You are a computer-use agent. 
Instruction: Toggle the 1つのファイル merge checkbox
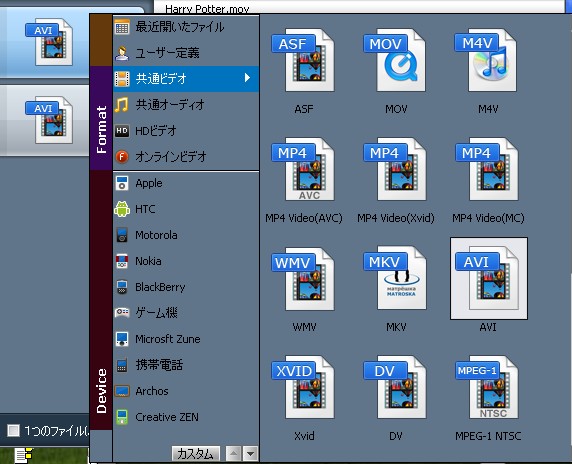pyautogui.click(x=13, y=431)
